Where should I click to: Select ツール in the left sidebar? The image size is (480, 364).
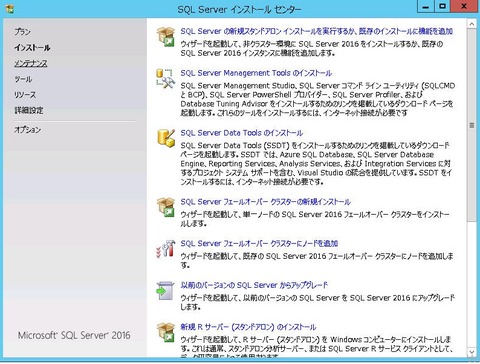pyautogui.click(x=23, y=79)
